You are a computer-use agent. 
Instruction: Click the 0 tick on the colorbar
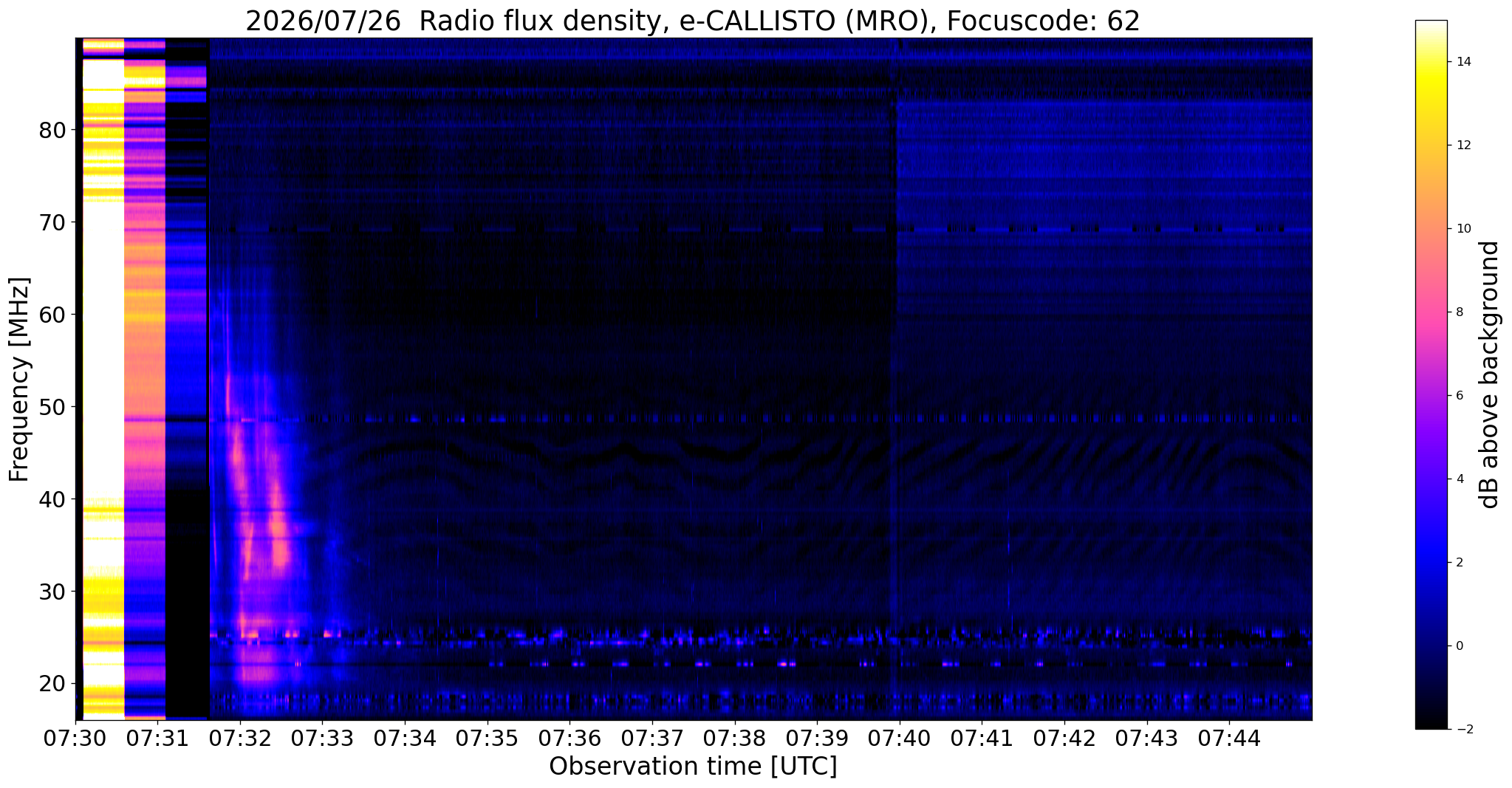tap(1459, 646)
